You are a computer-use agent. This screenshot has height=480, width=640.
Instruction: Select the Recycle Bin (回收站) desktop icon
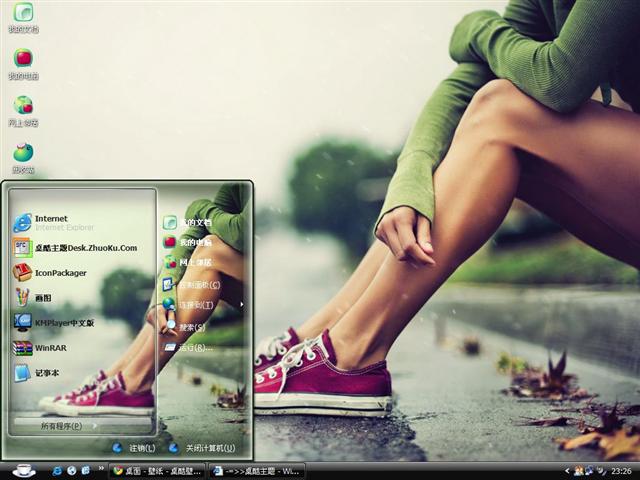[23, 158]
